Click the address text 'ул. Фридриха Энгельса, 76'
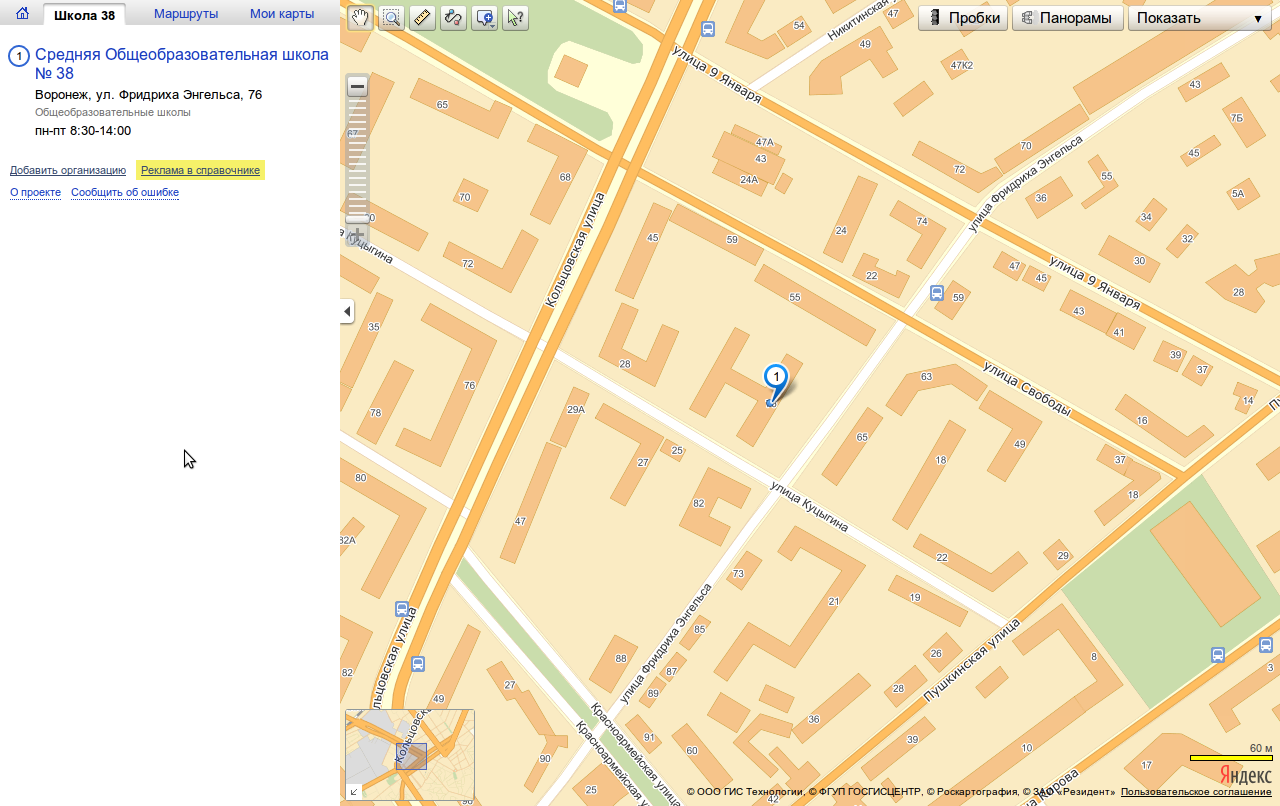 coord(177,95)
